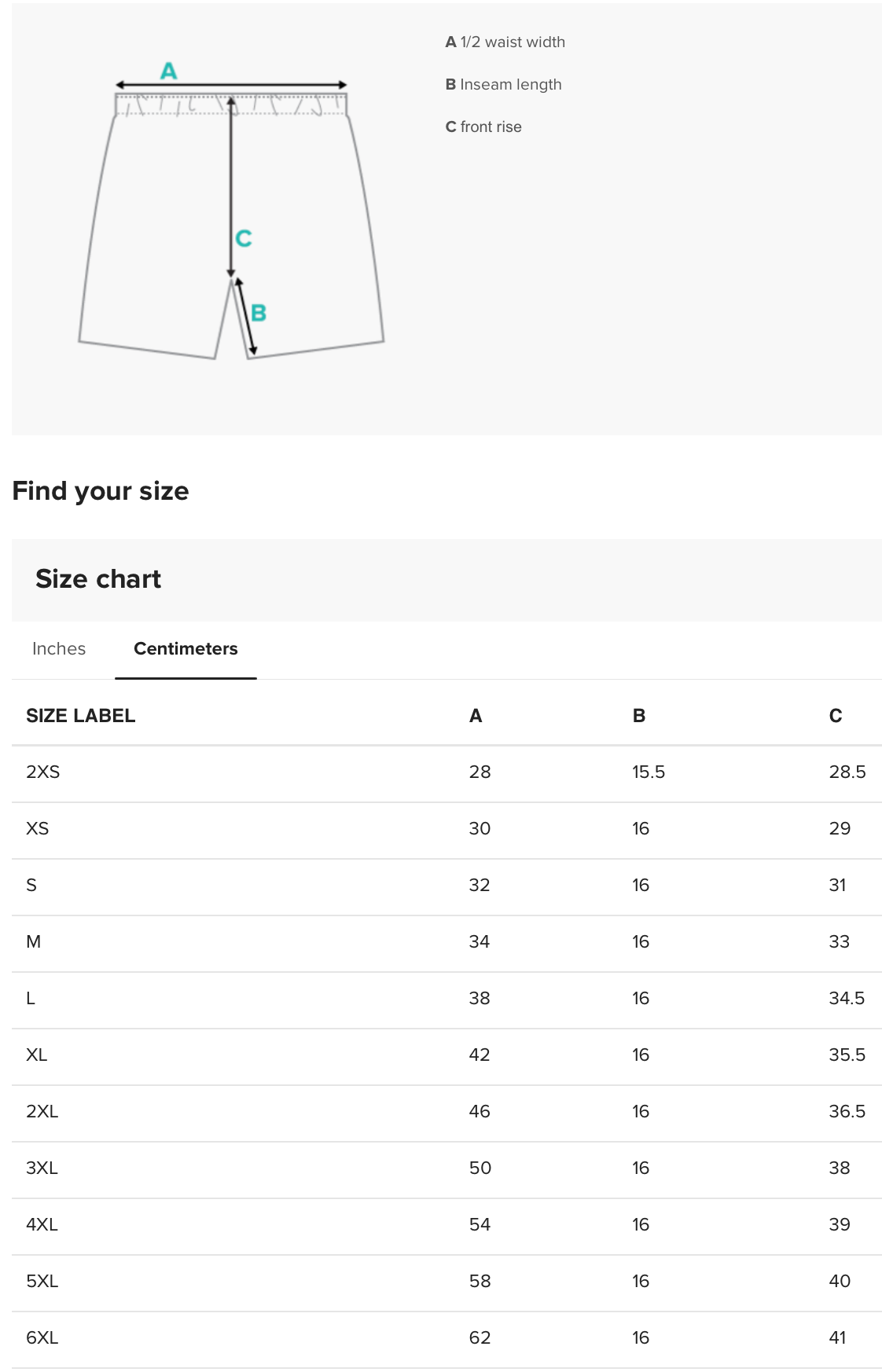Click the 6XL size row label
The height and width of the screenshot is (1372, 882).
click(x=42, y=1338)
